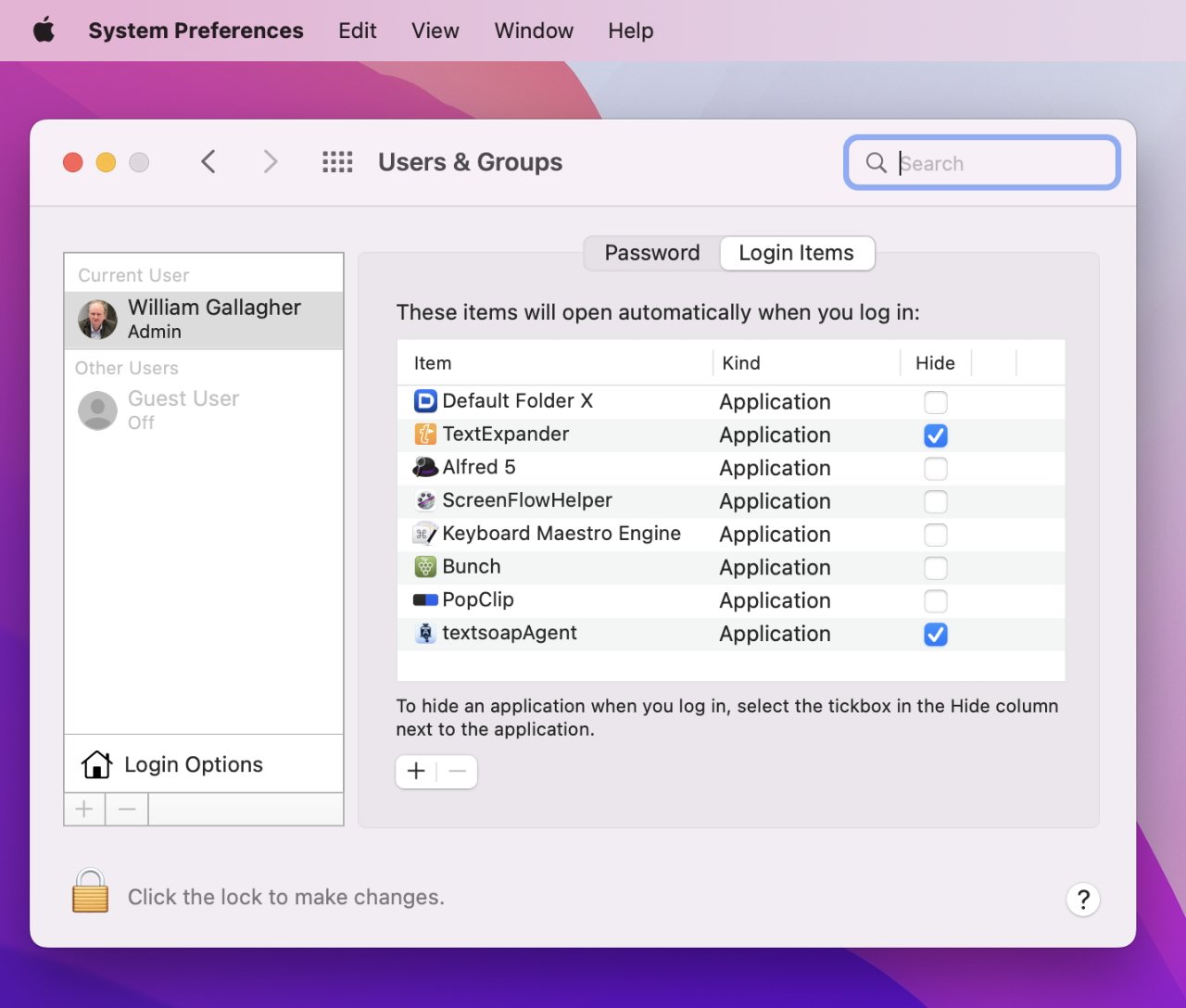Click Application kind cell for PopClip

pyautogui.click(x=775, y=601)
